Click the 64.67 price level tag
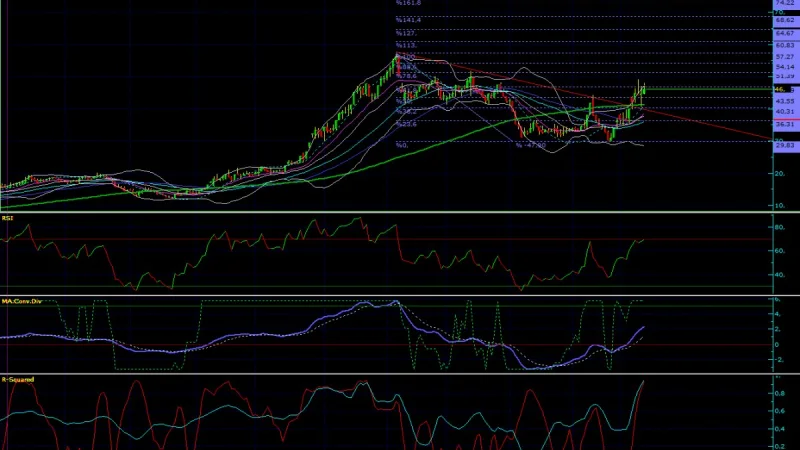The image size is (800, 450). coord(787,33)
